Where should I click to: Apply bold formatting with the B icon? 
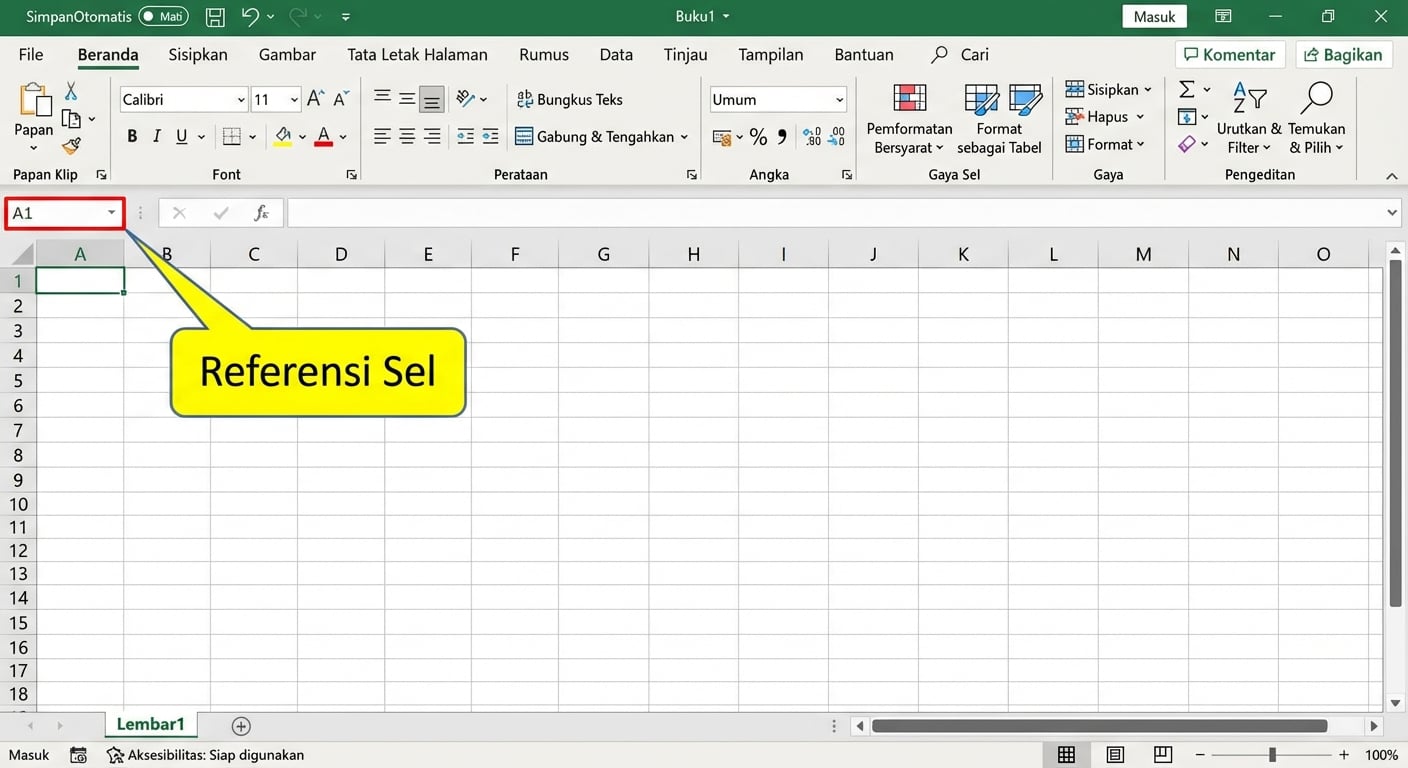tap(131, 135)
